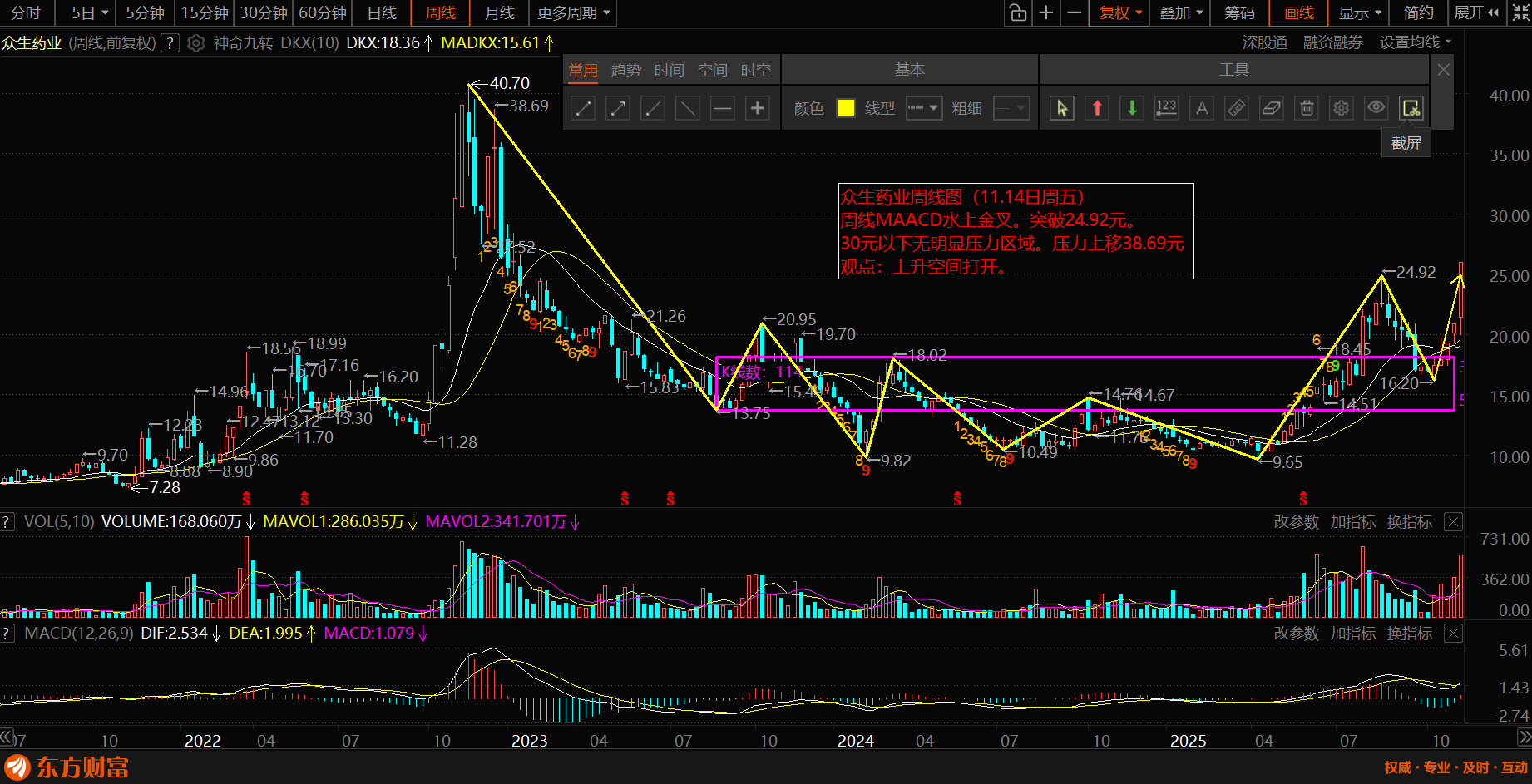Screen dimensions: 1532x784
Task: Toggle the 深股通 overlay
Action: 1264,42
